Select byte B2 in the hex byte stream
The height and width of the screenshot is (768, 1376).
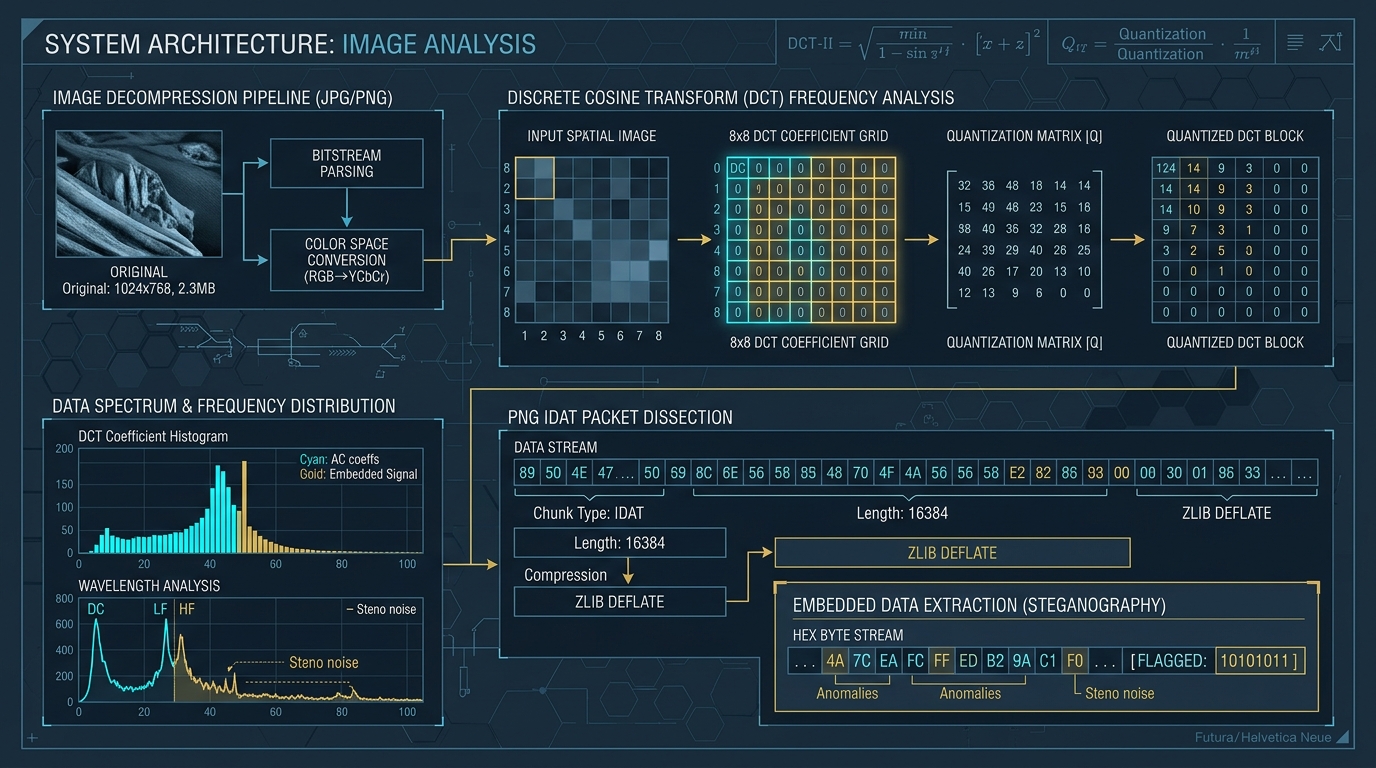tap(995, 661)
